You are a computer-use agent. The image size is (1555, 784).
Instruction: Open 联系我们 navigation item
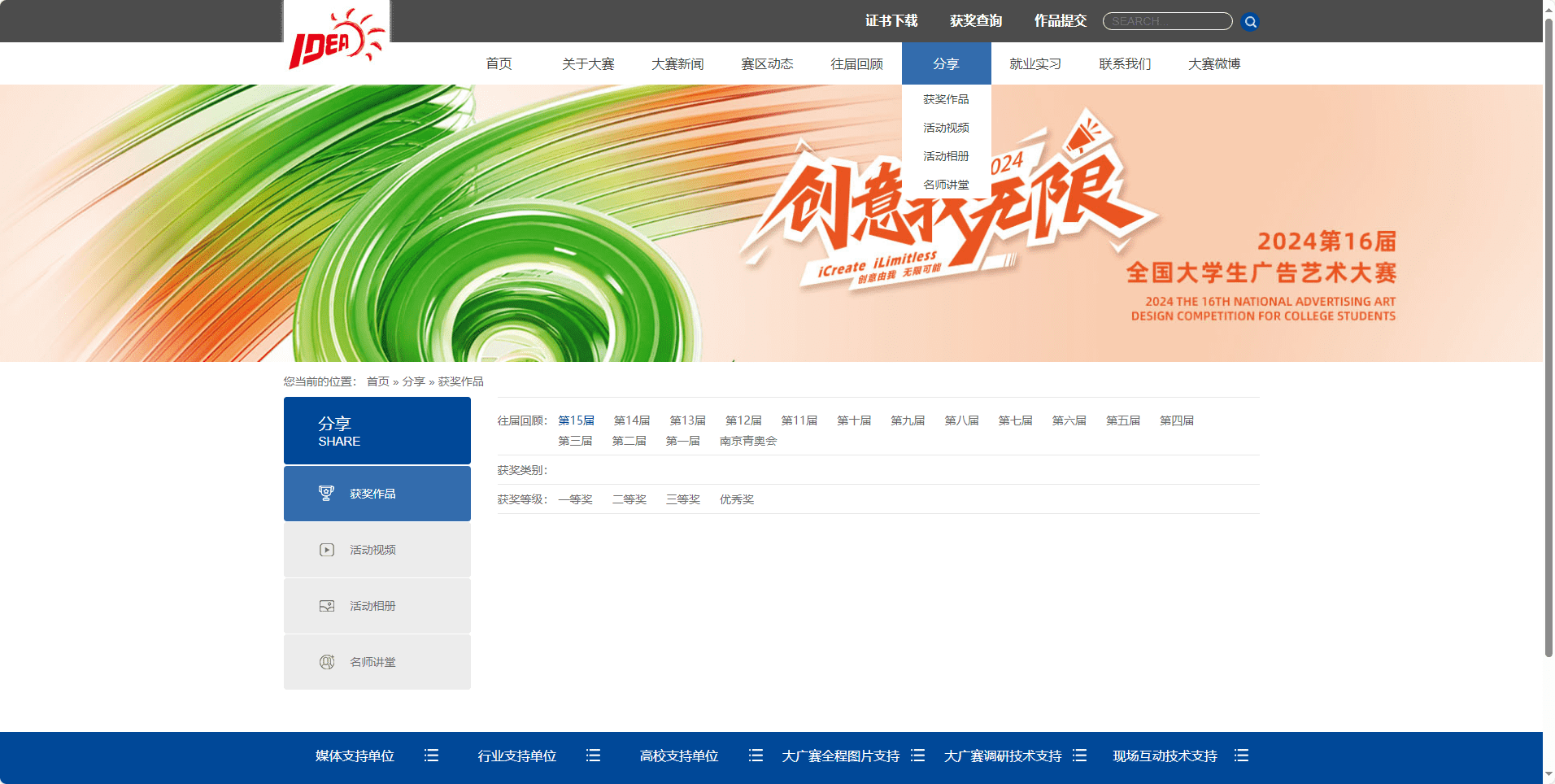tap(1125, 63)
